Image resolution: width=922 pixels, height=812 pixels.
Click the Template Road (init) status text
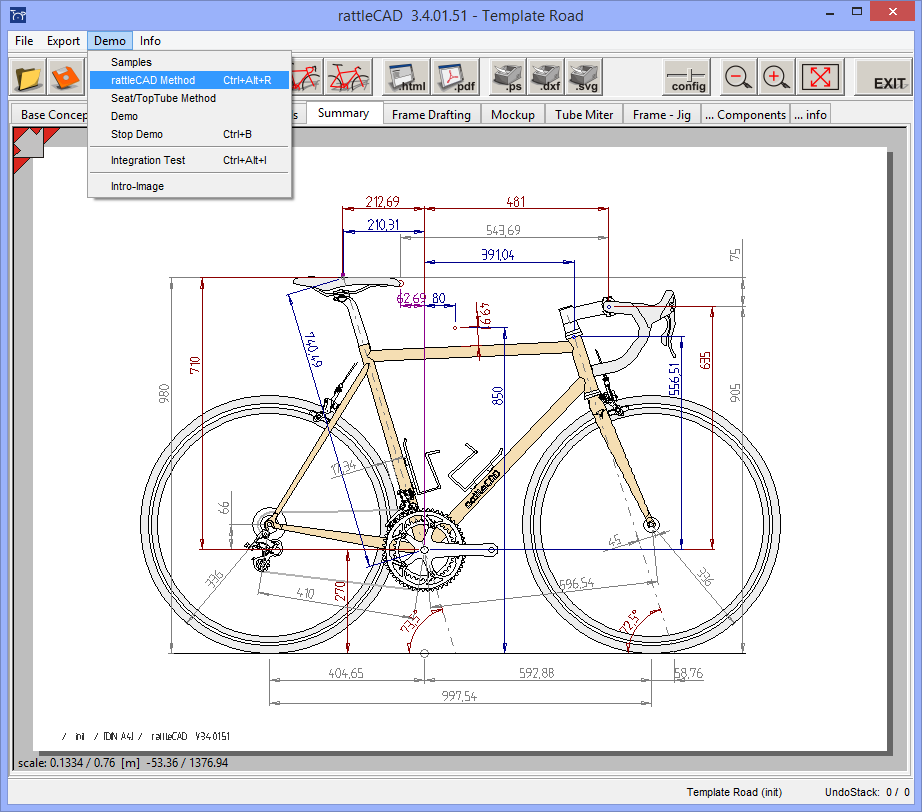pyautogui.click(x=734, y=792)
